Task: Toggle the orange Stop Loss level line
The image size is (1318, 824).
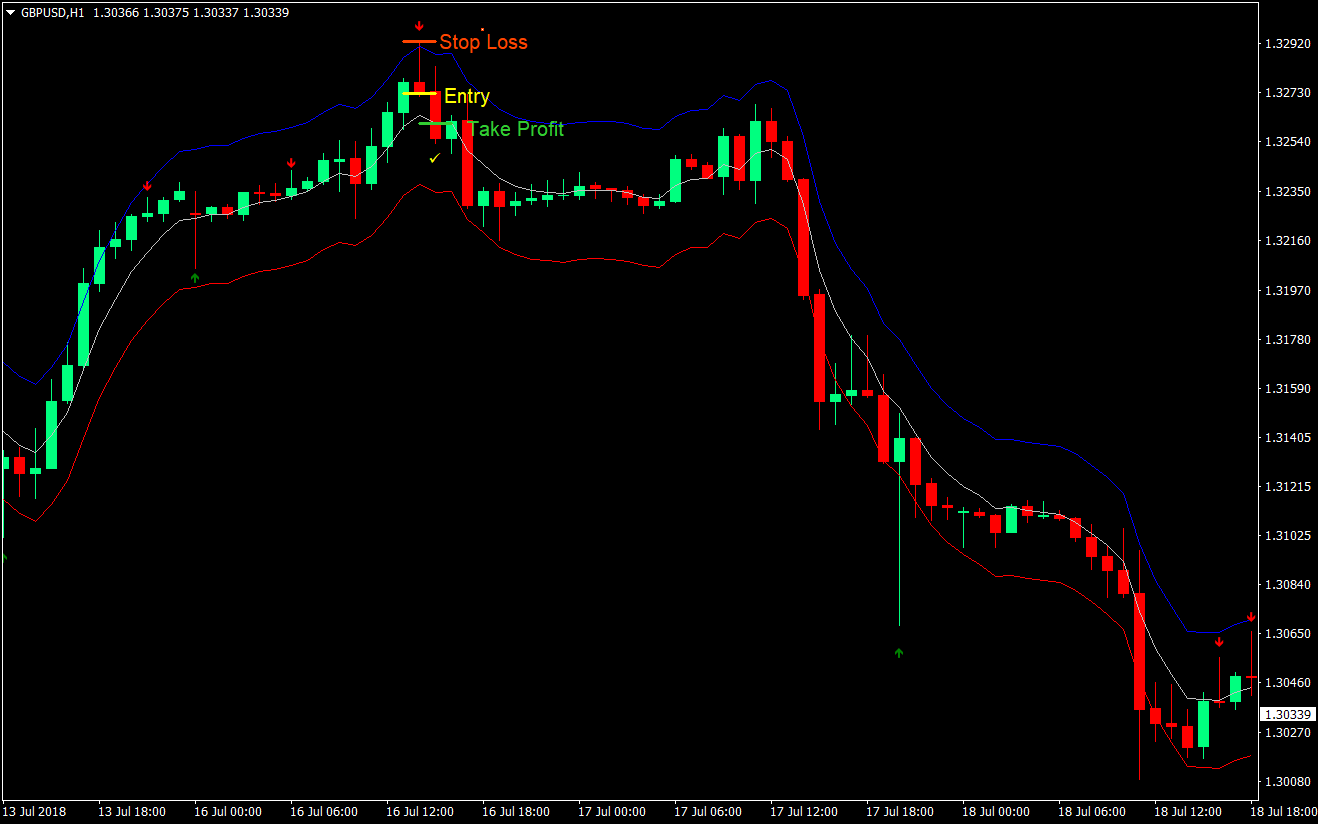Action: (x=419, y=41)
